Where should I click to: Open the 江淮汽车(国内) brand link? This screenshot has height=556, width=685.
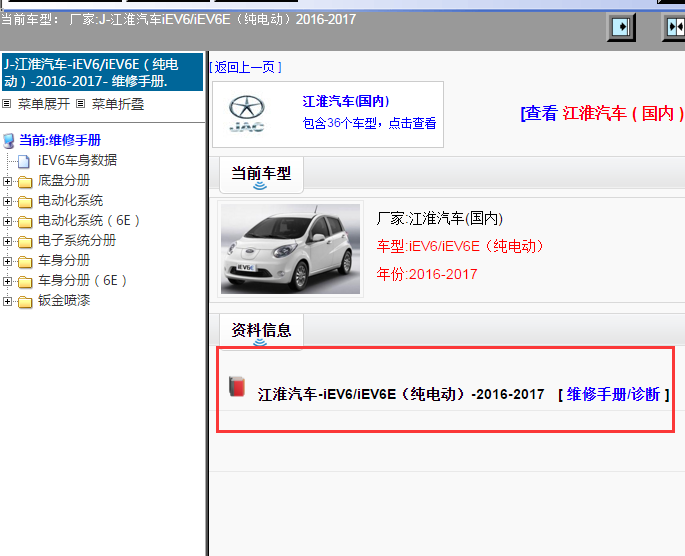click(346, 101)
